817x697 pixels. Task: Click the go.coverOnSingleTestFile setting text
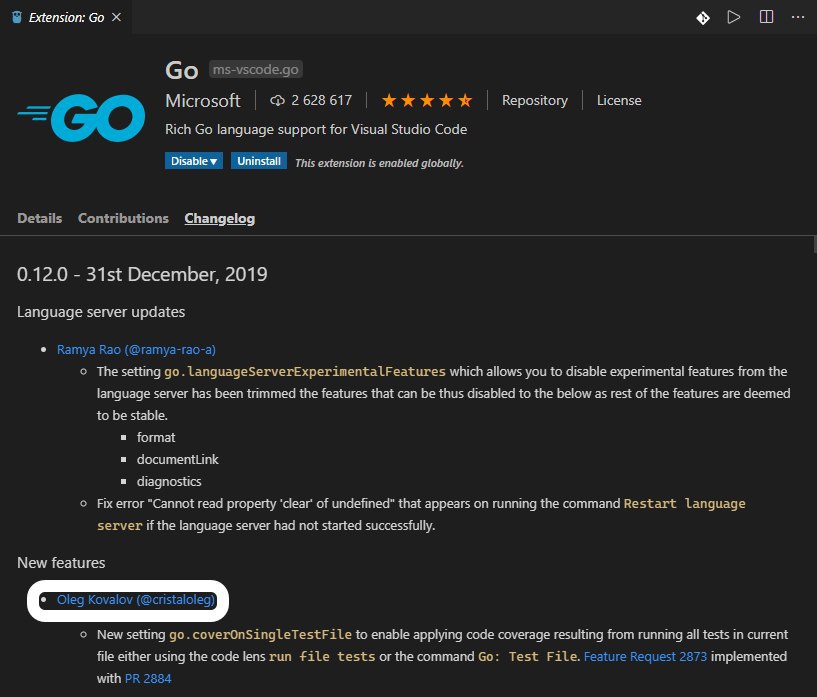pyautogui.click(x=261, y=634)
